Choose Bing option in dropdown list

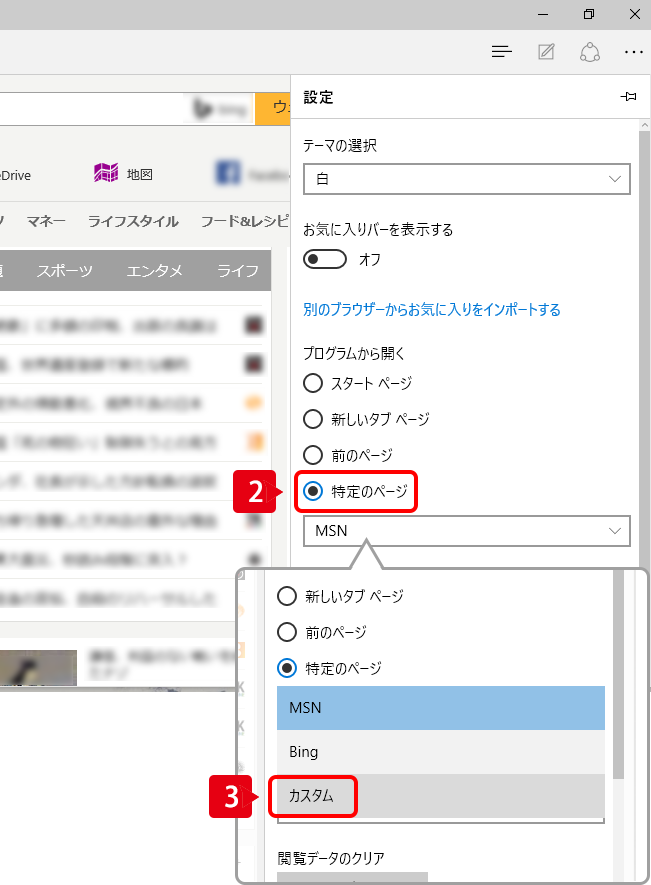[440, 752]
